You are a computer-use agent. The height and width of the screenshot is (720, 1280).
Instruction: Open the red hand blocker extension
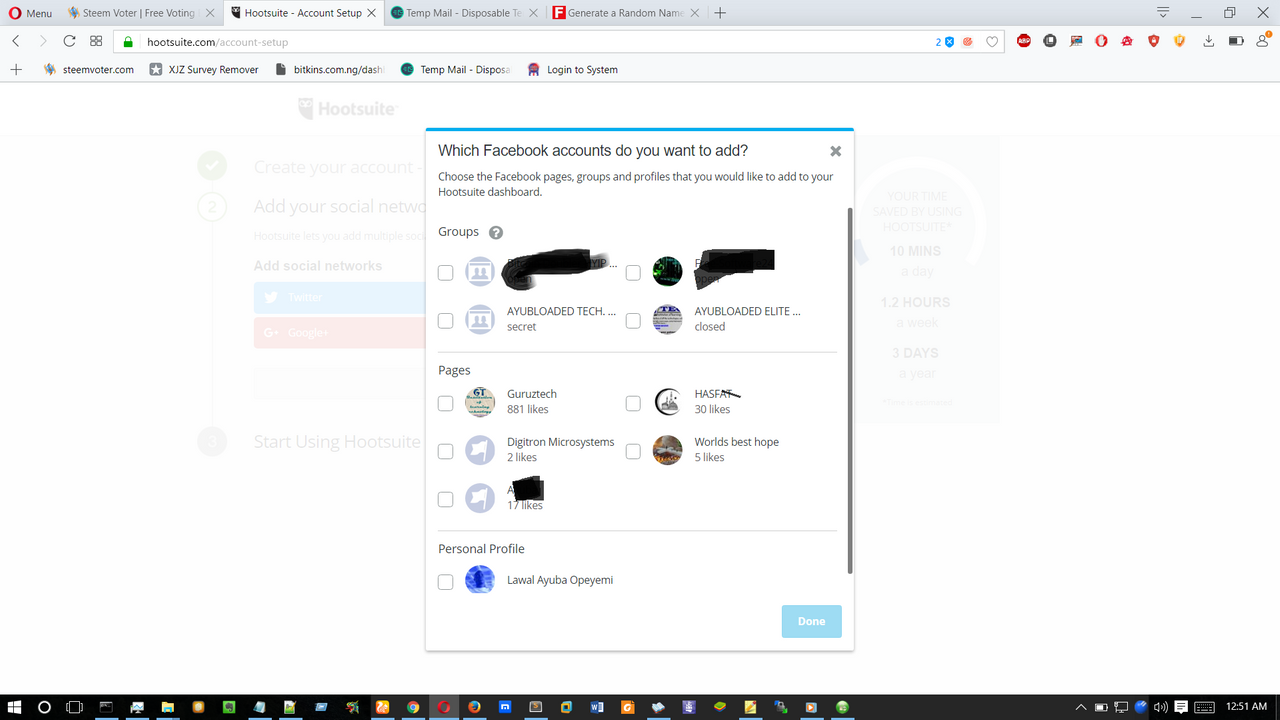tap(1101, 41)
